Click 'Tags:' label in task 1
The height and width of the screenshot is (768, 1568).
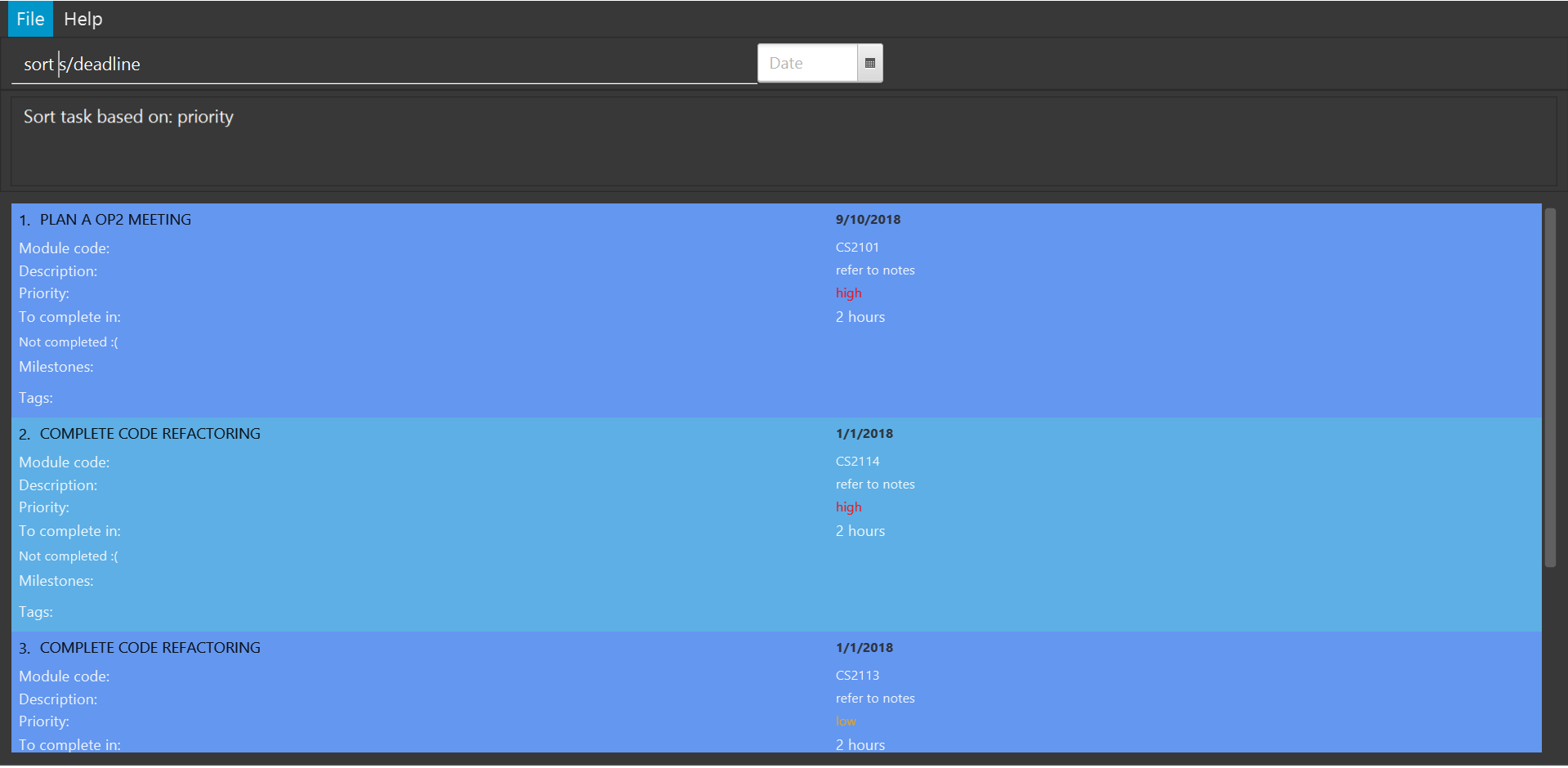[36, 398]
